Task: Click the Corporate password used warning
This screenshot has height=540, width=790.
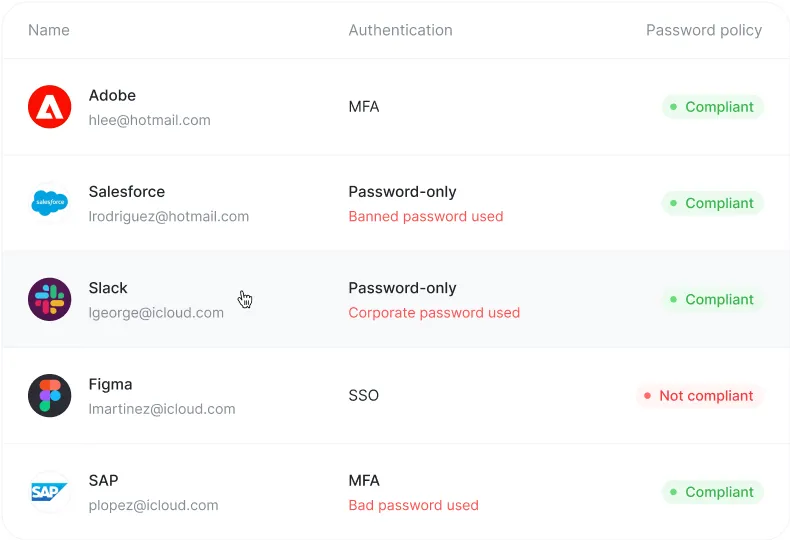Action: 434,313
